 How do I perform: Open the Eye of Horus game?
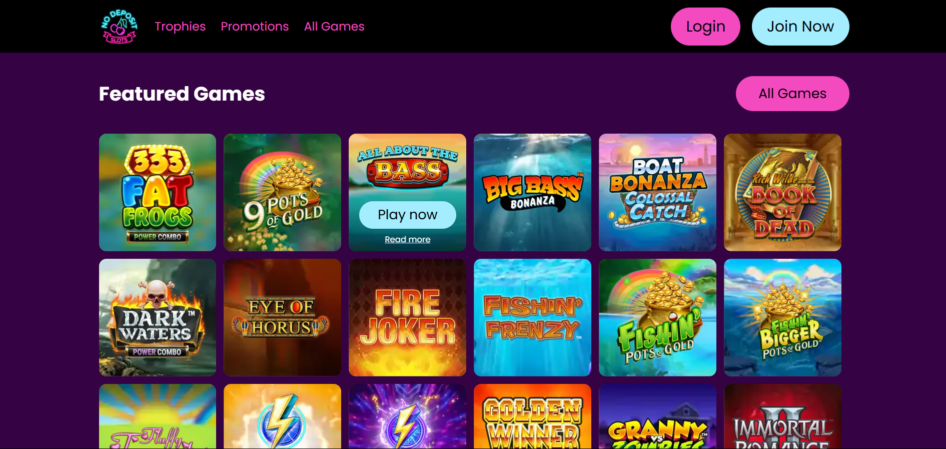pos(282,317)
